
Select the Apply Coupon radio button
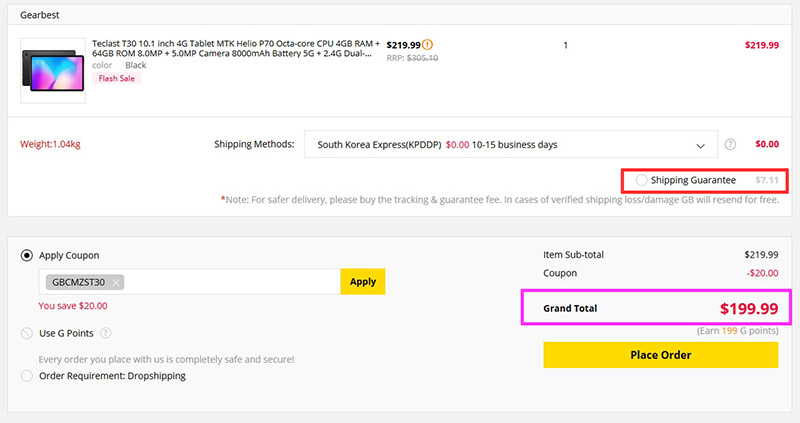tap(27, 255)
